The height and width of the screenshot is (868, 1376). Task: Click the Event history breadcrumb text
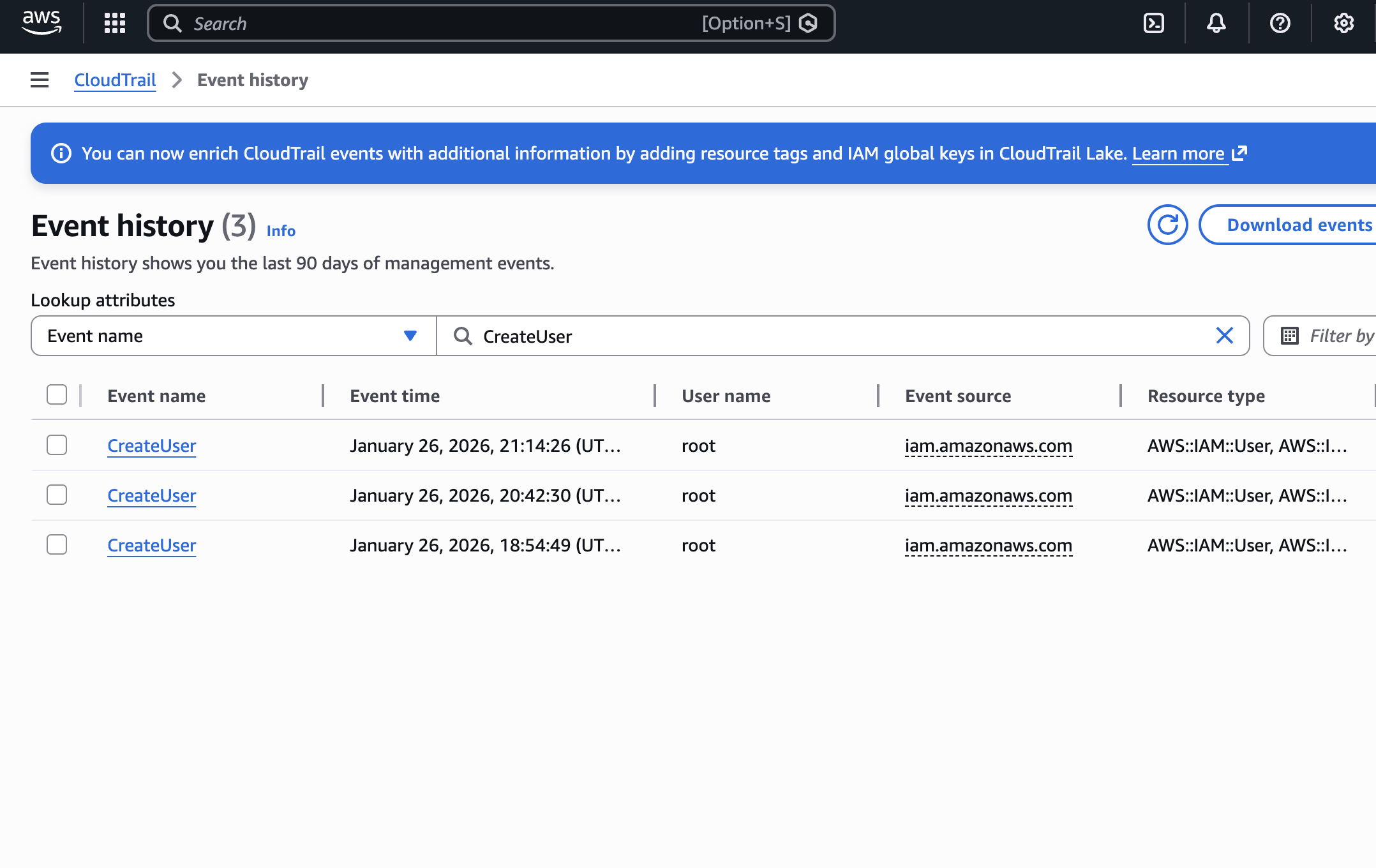(253, 80)
